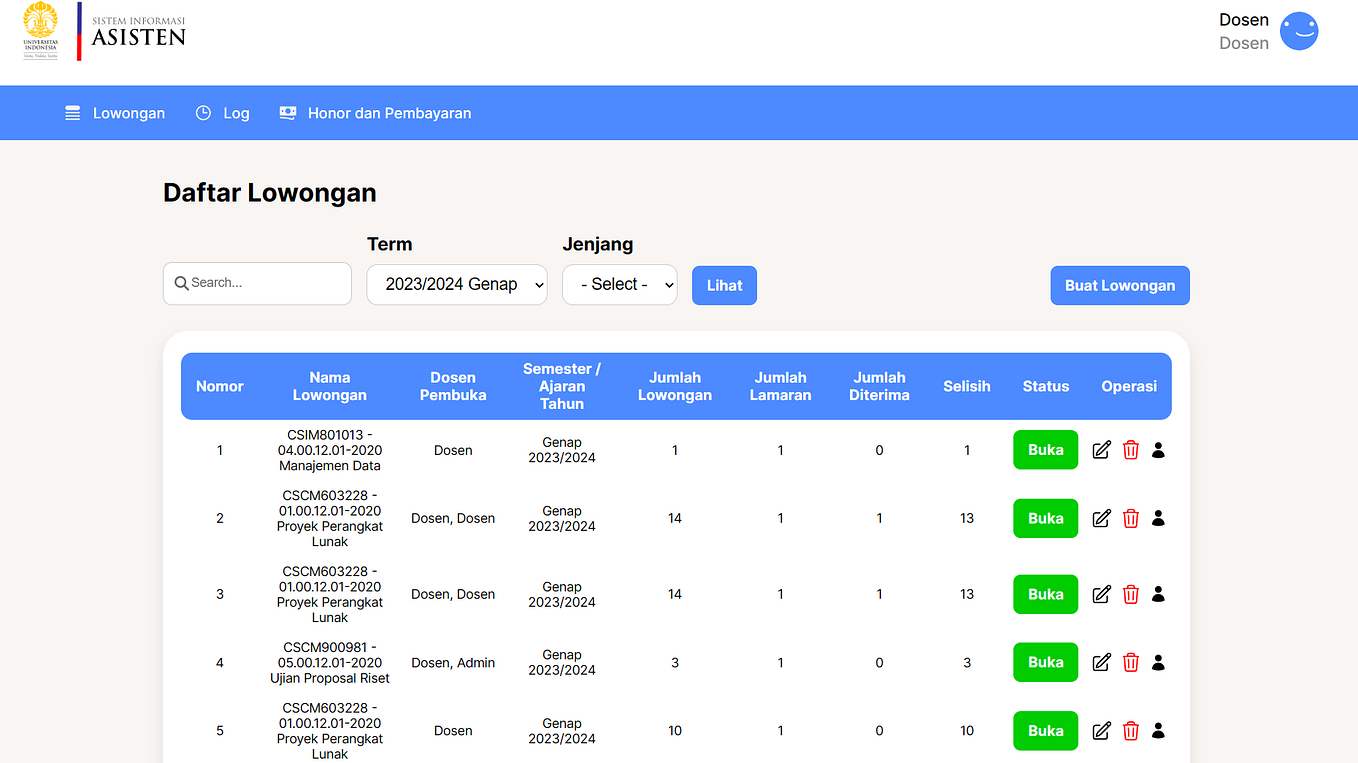Viewport: 1358px width, 763px height.
Task: Expand the Jenjang select dropdown
Action: 620,284
